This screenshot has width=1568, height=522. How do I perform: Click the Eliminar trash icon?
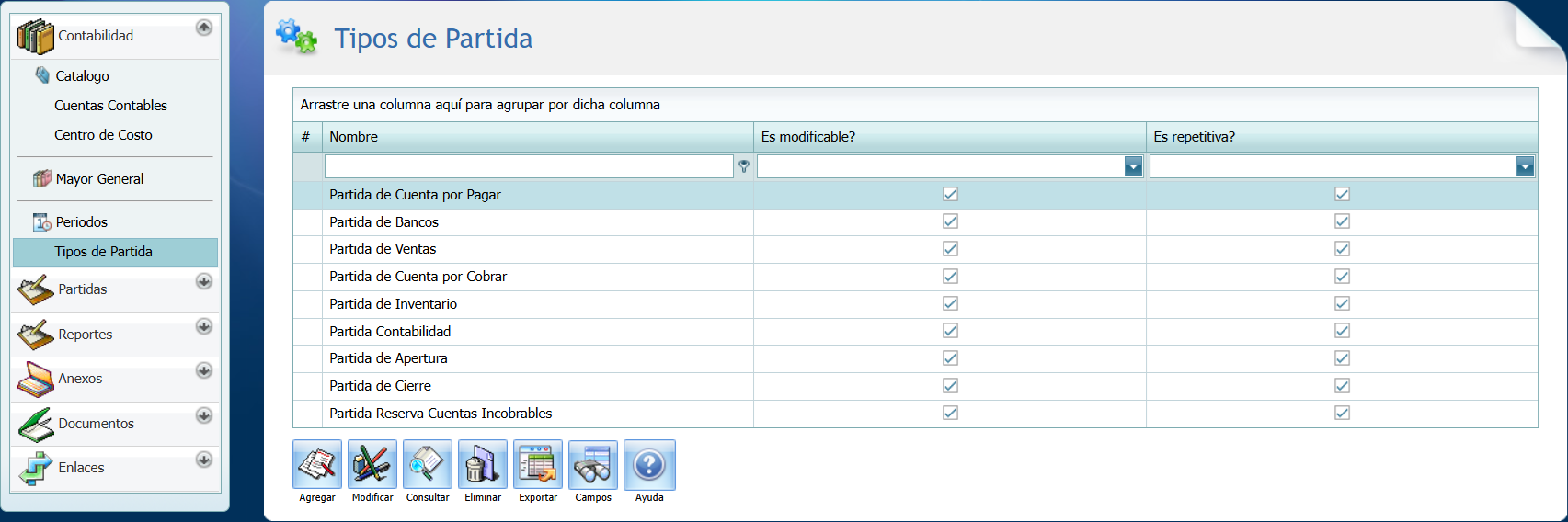[483, 464]
